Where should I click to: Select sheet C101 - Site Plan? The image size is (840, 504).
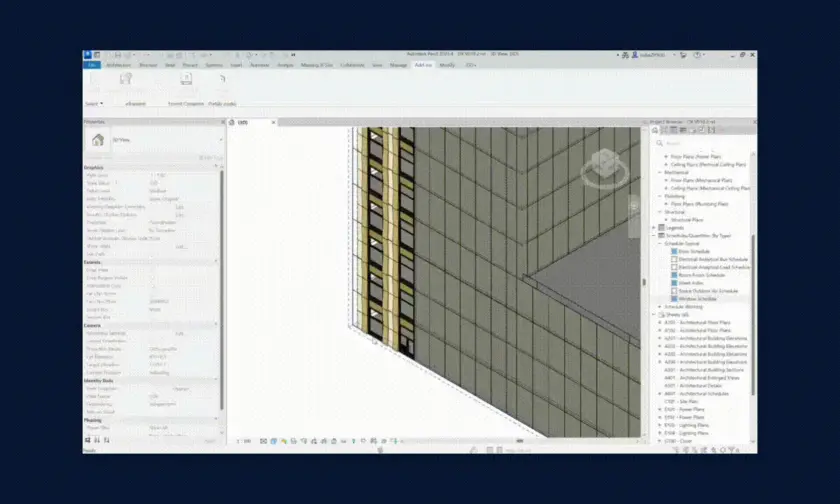click(x=681, y=402)
